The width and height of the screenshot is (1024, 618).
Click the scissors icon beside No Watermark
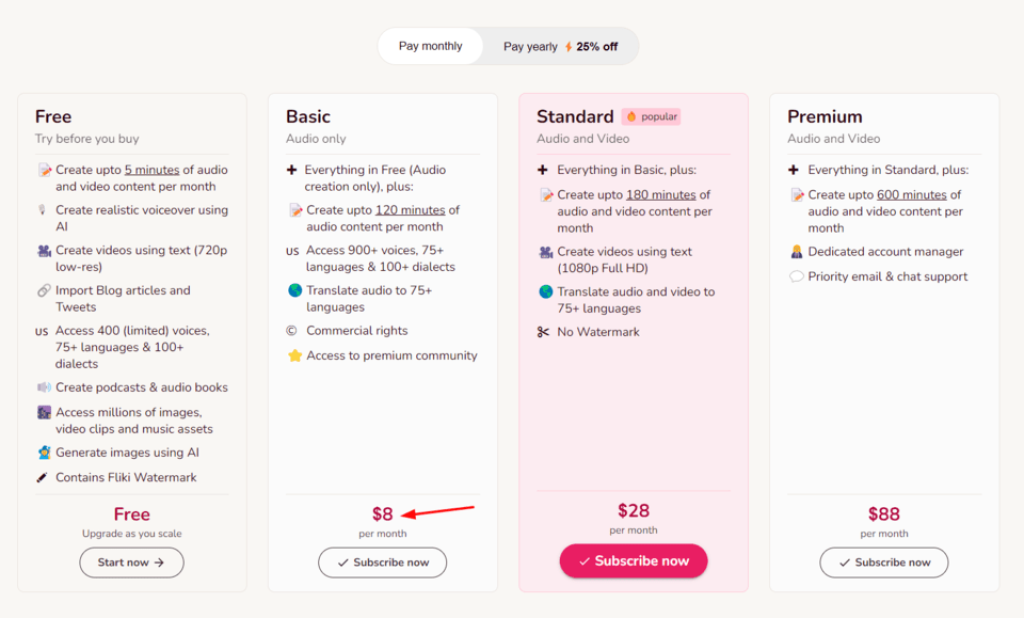543,332
